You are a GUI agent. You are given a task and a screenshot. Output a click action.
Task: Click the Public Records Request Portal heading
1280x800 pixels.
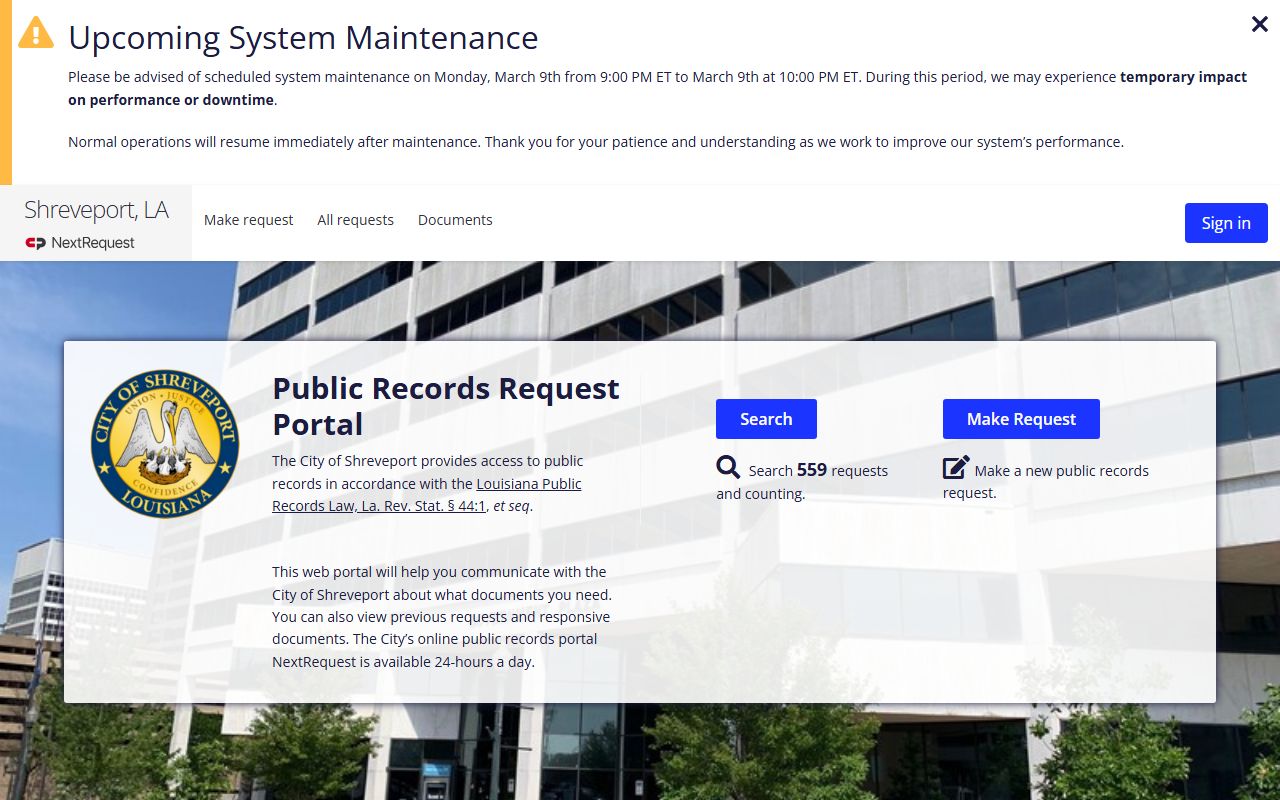click(x=446, y=406)
